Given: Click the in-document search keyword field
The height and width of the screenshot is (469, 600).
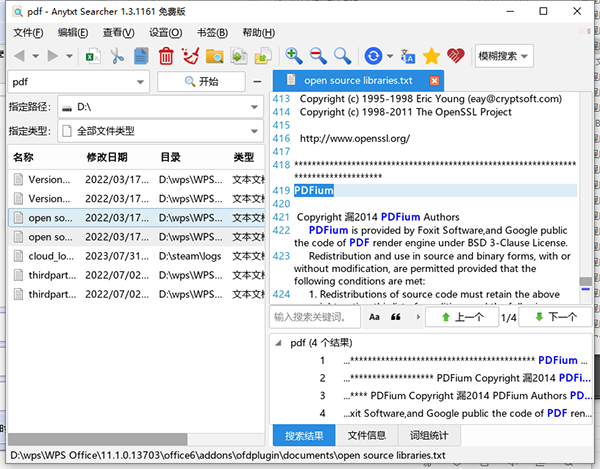Looking at the screenshot, I should click(x=315, y=317).
